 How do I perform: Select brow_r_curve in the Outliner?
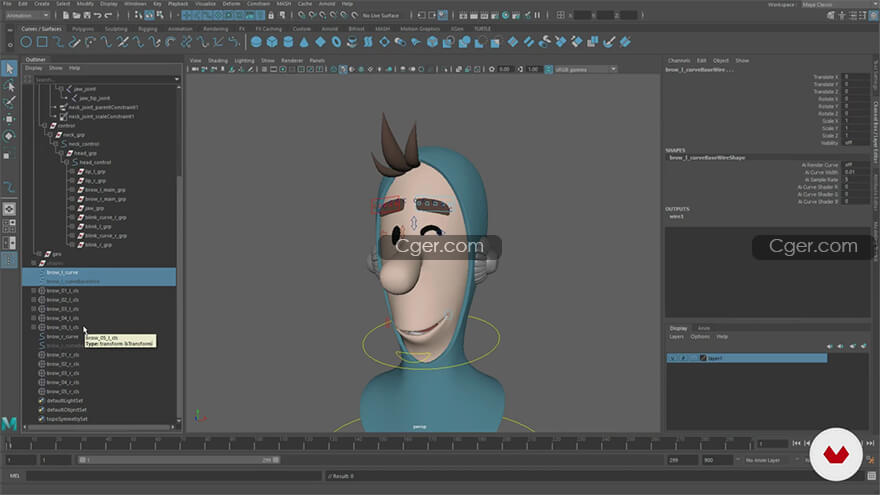[62, 336]
